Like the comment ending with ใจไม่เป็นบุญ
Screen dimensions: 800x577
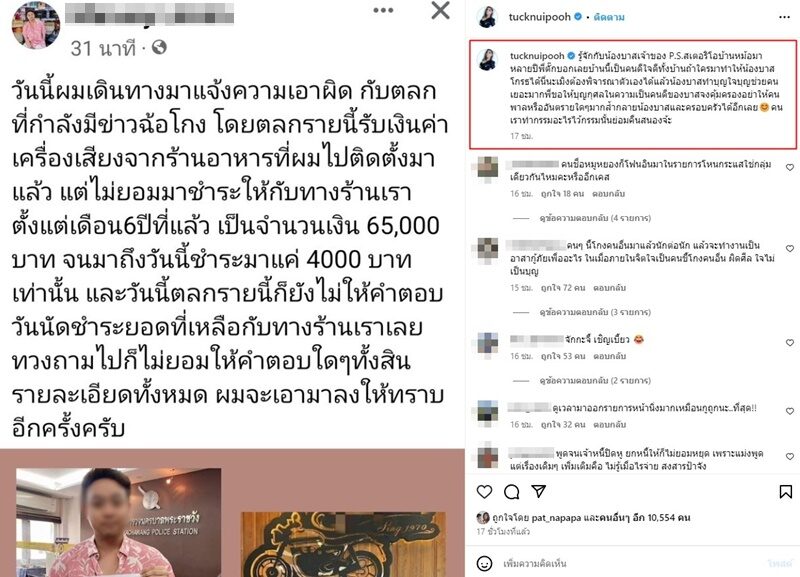790,248
